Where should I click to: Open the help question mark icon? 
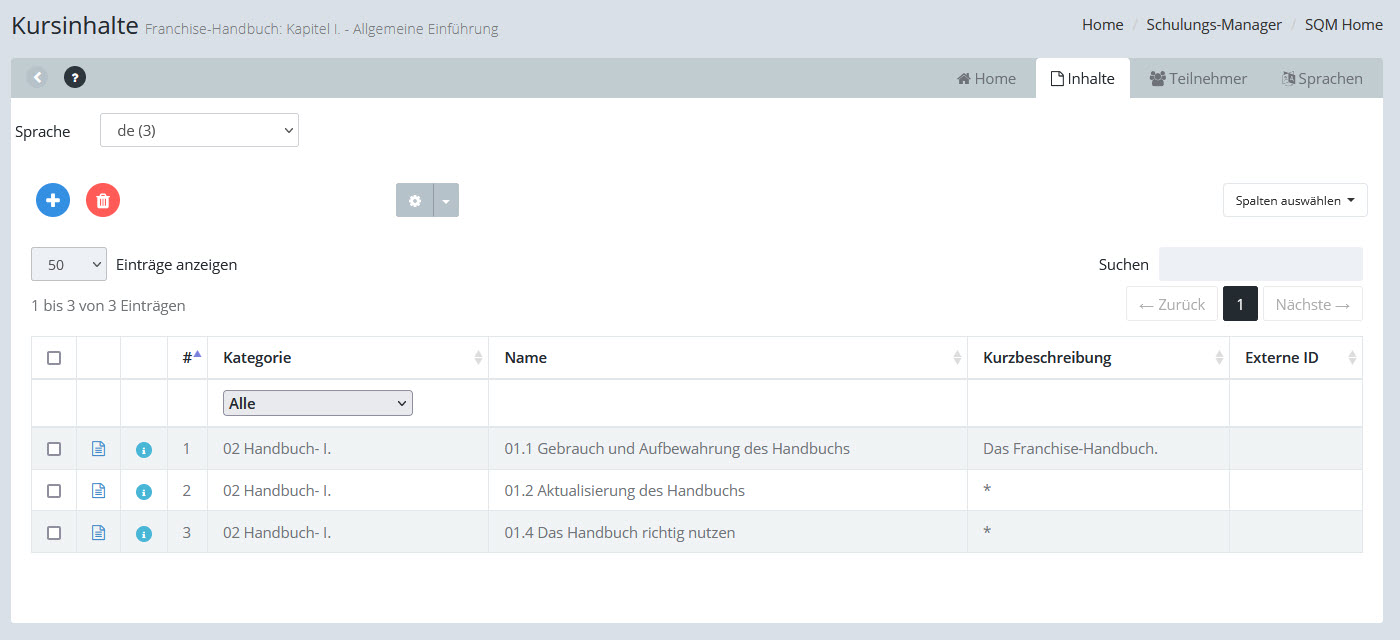[x=75, y=77]
